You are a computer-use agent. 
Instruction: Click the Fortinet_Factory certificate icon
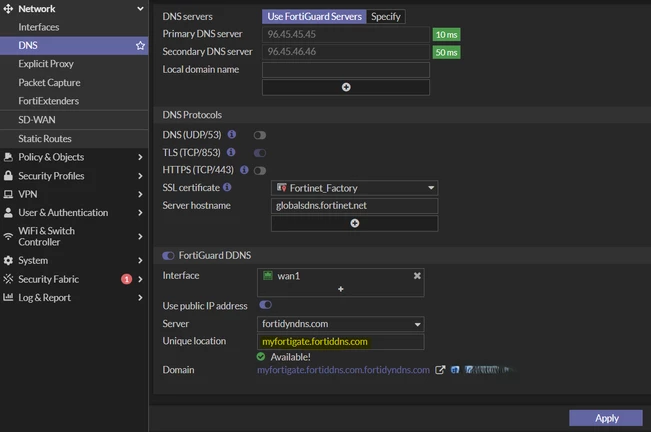click(x=281, y=188)
